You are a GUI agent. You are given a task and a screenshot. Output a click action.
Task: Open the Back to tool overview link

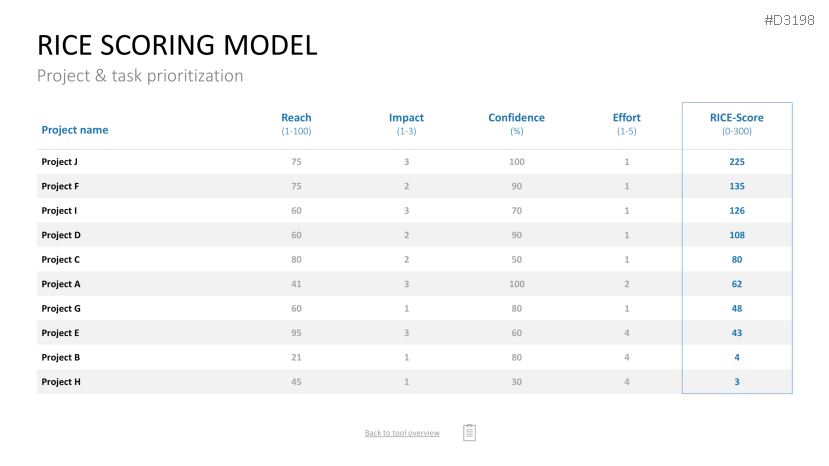click(x=402, y=433)
